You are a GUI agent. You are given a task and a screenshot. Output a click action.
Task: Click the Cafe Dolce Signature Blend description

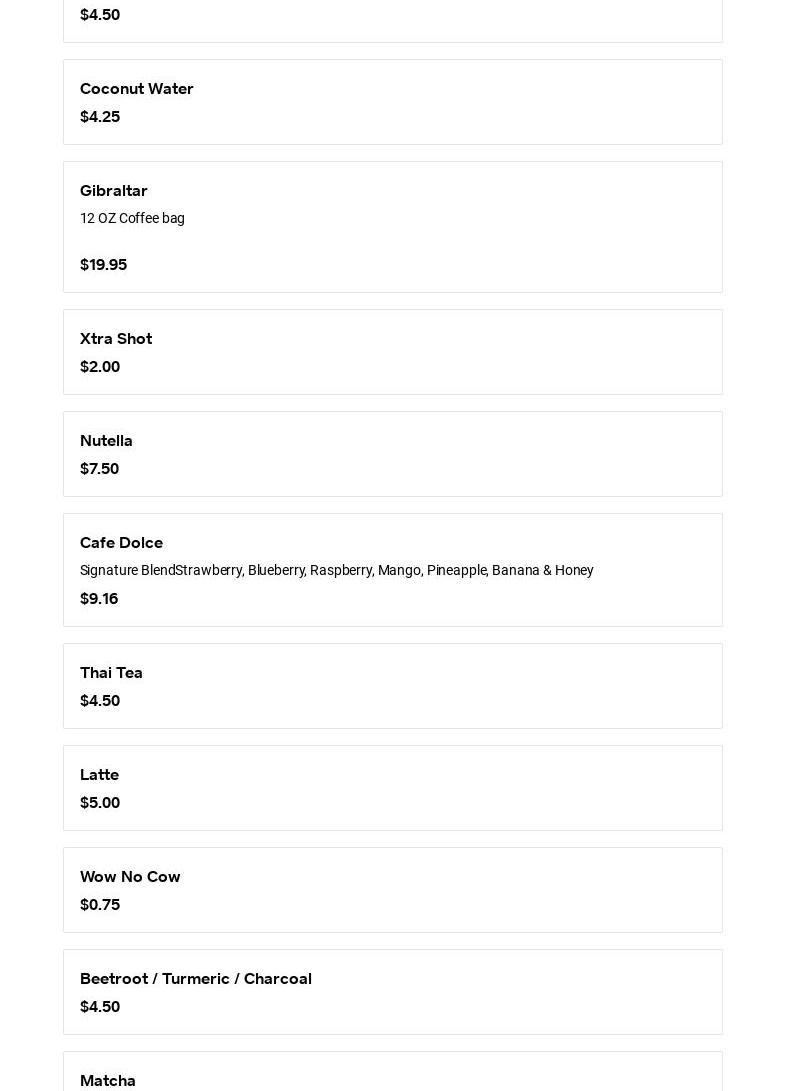coord(336,570)
